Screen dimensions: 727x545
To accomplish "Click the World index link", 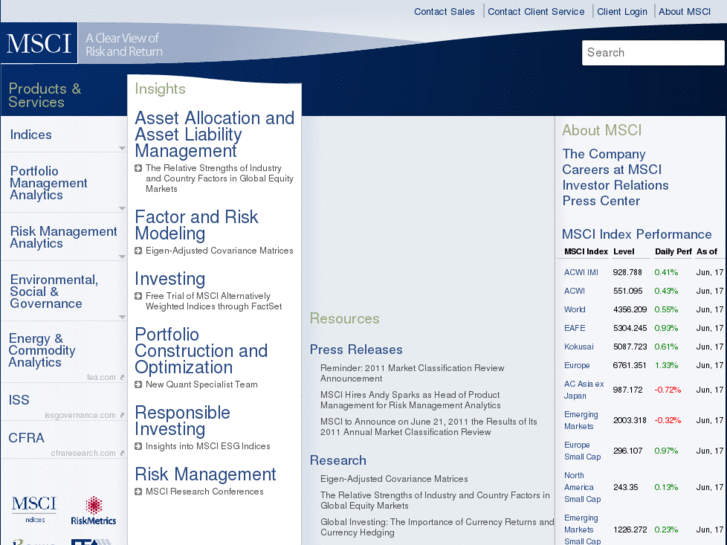I will tap(574, 310).
